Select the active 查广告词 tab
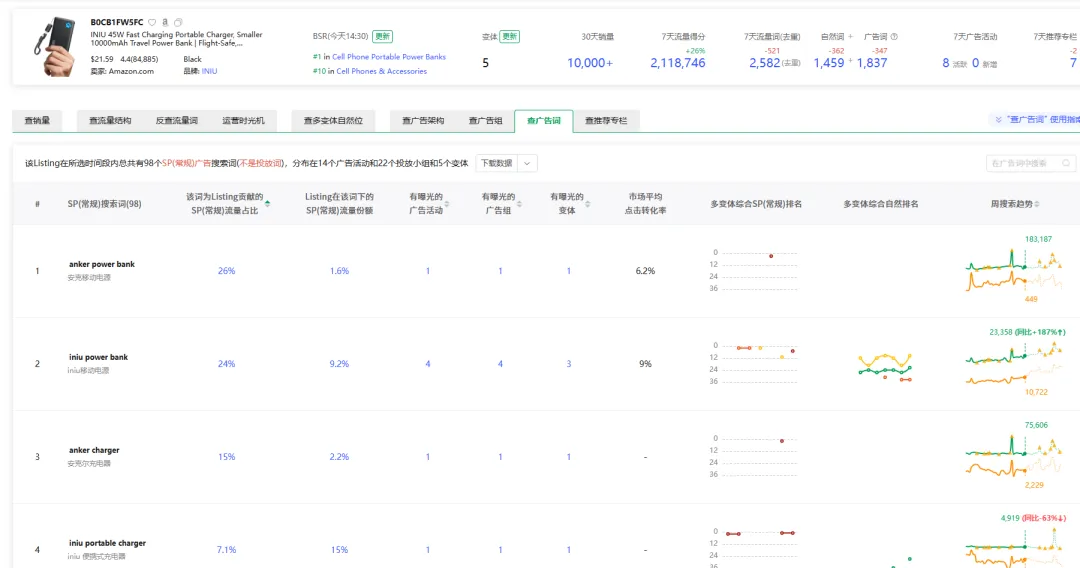The image size is (1080, 568). (543, 120)
